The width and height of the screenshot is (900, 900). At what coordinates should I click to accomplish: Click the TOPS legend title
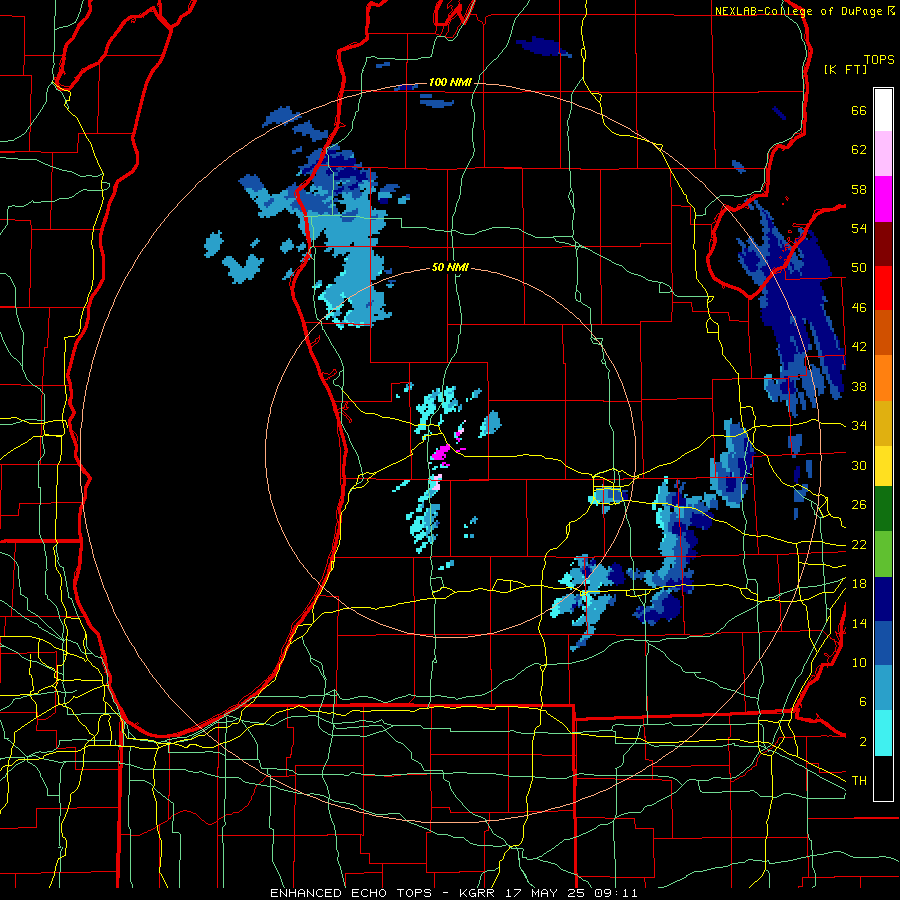click(879, 60)
